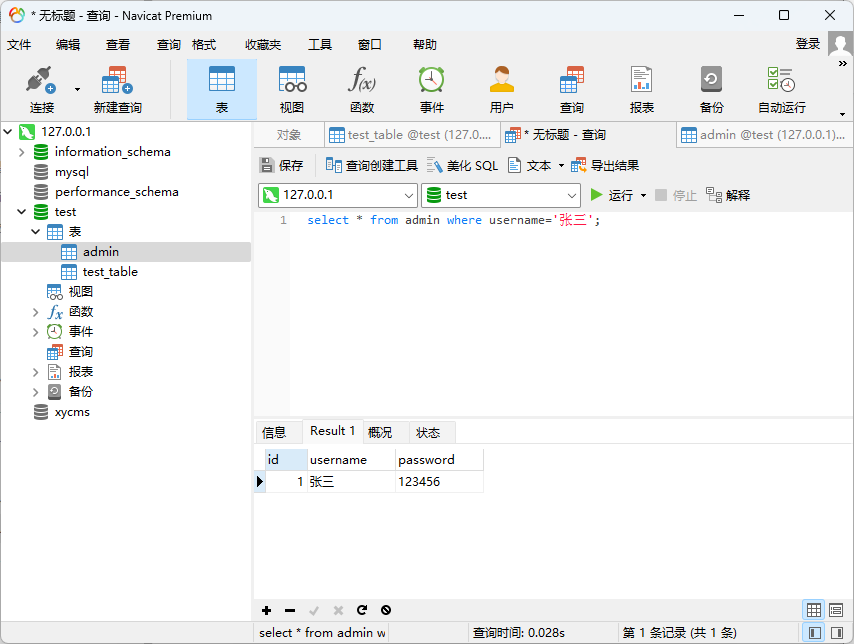Click the New Query toolbar icon
This screenshot has height=644, width=854.
coord(117,89)
